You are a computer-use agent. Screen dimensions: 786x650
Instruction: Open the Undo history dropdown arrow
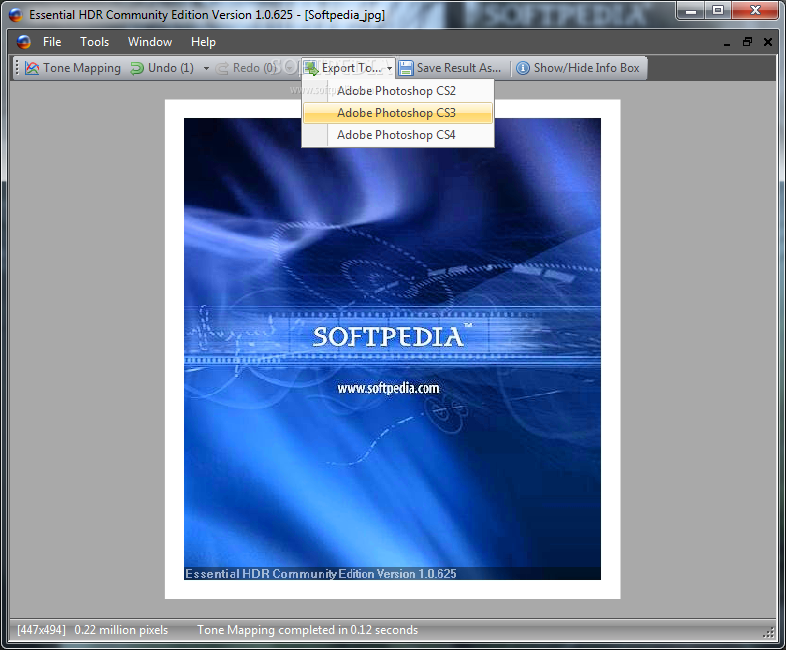(x=206, y=68)
